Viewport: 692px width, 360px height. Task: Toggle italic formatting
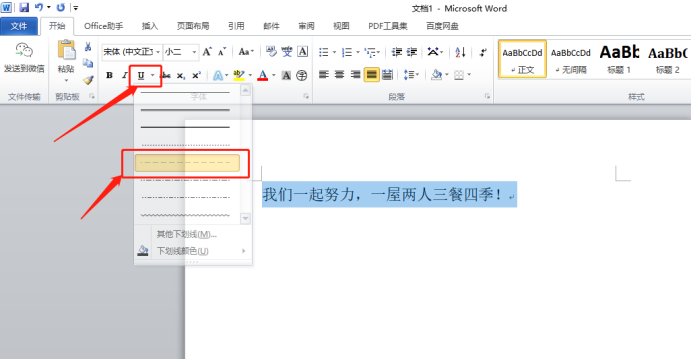tap(124, 75)
